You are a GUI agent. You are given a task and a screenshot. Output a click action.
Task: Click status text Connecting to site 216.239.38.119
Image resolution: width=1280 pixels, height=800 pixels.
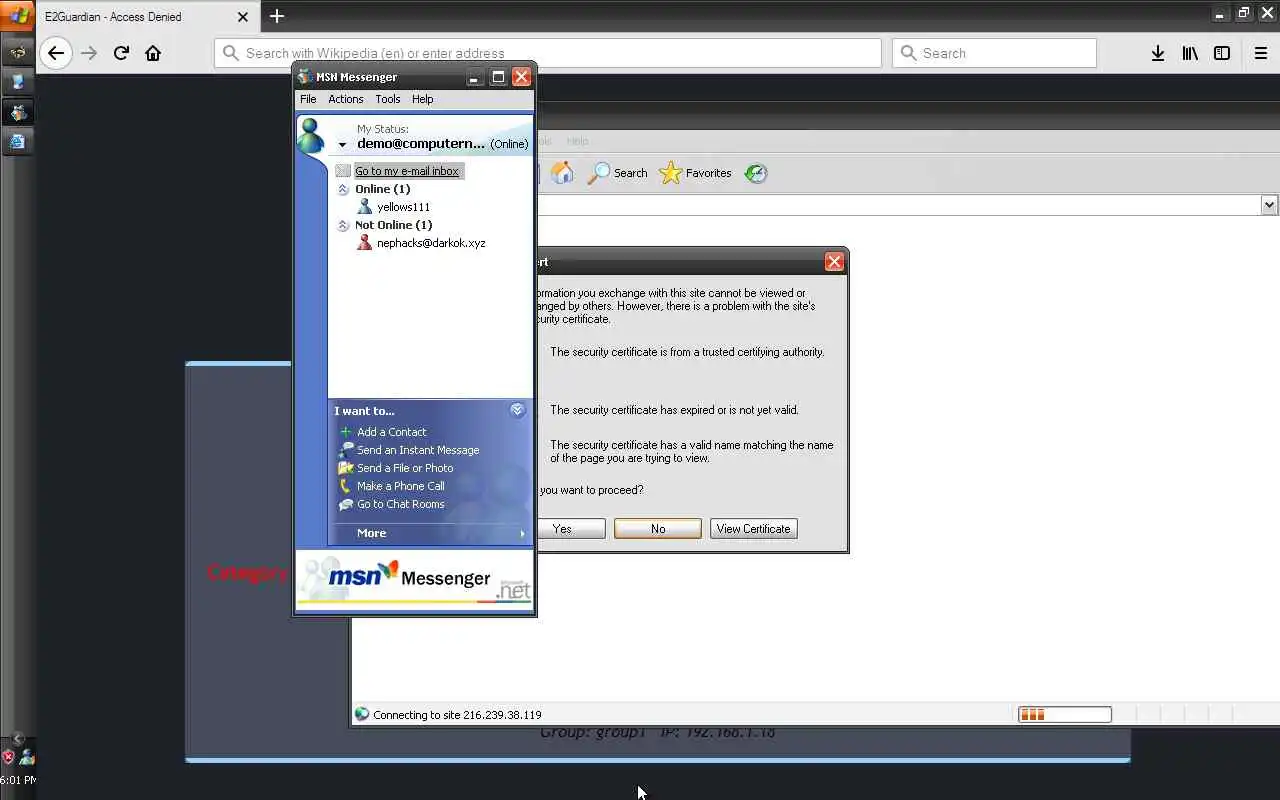[x=457, y=715]
